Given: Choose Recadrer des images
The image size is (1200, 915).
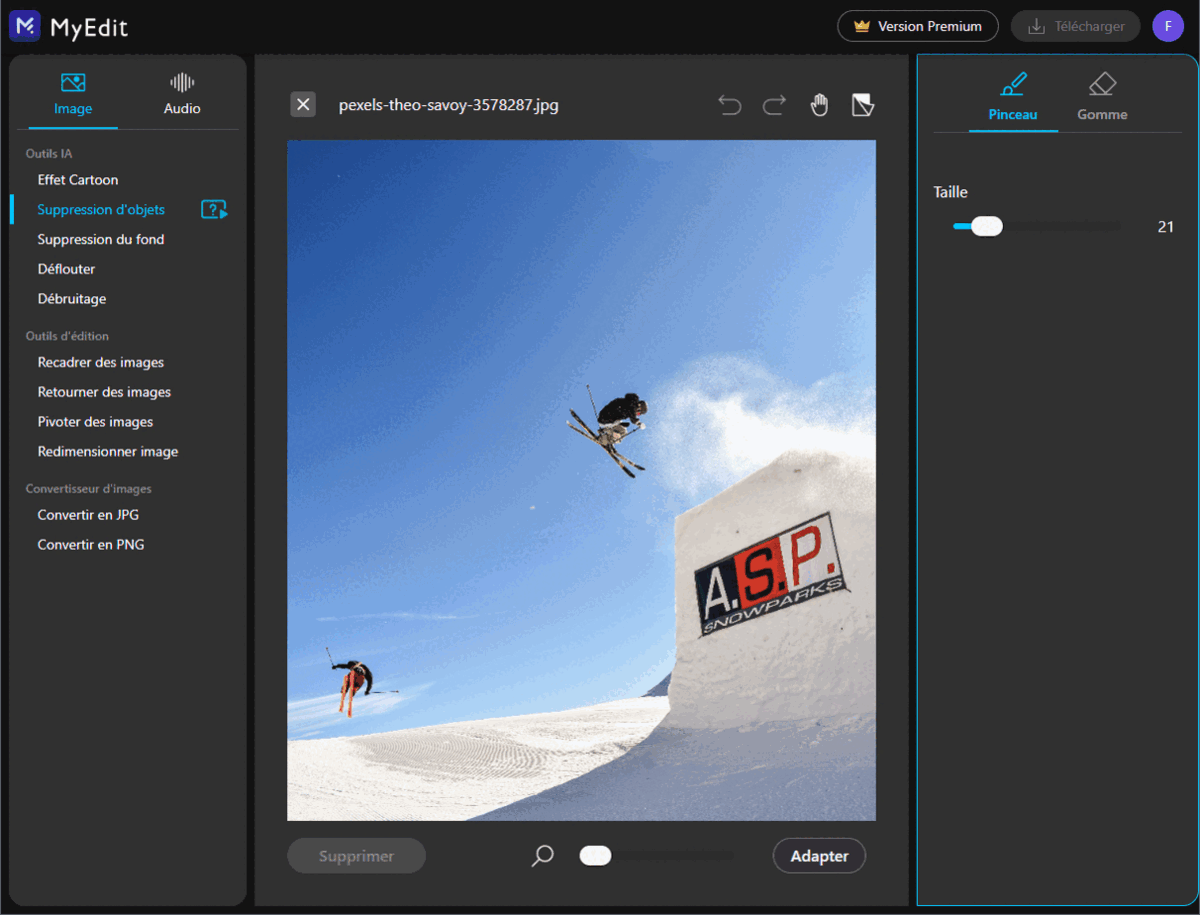Looking at the screenshot, I should click(x=101, y=362).
